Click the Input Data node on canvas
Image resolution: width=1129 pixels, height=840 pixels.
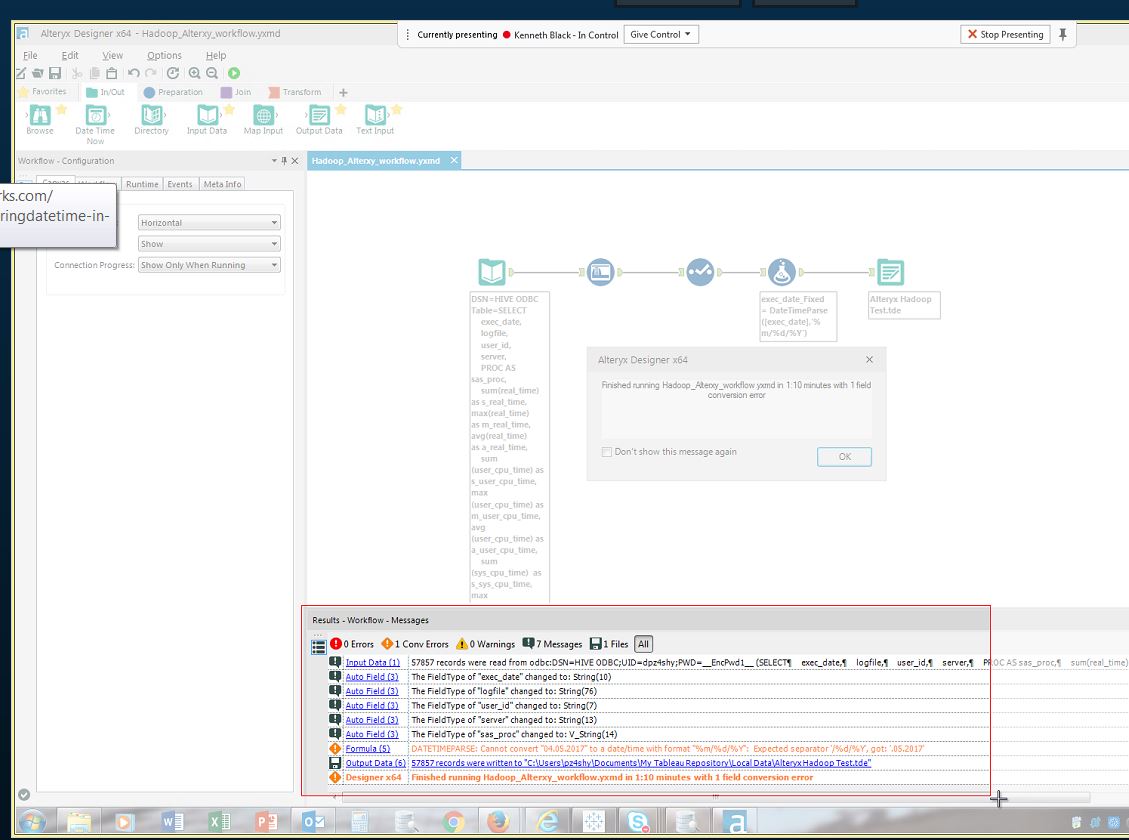(492, 272)
